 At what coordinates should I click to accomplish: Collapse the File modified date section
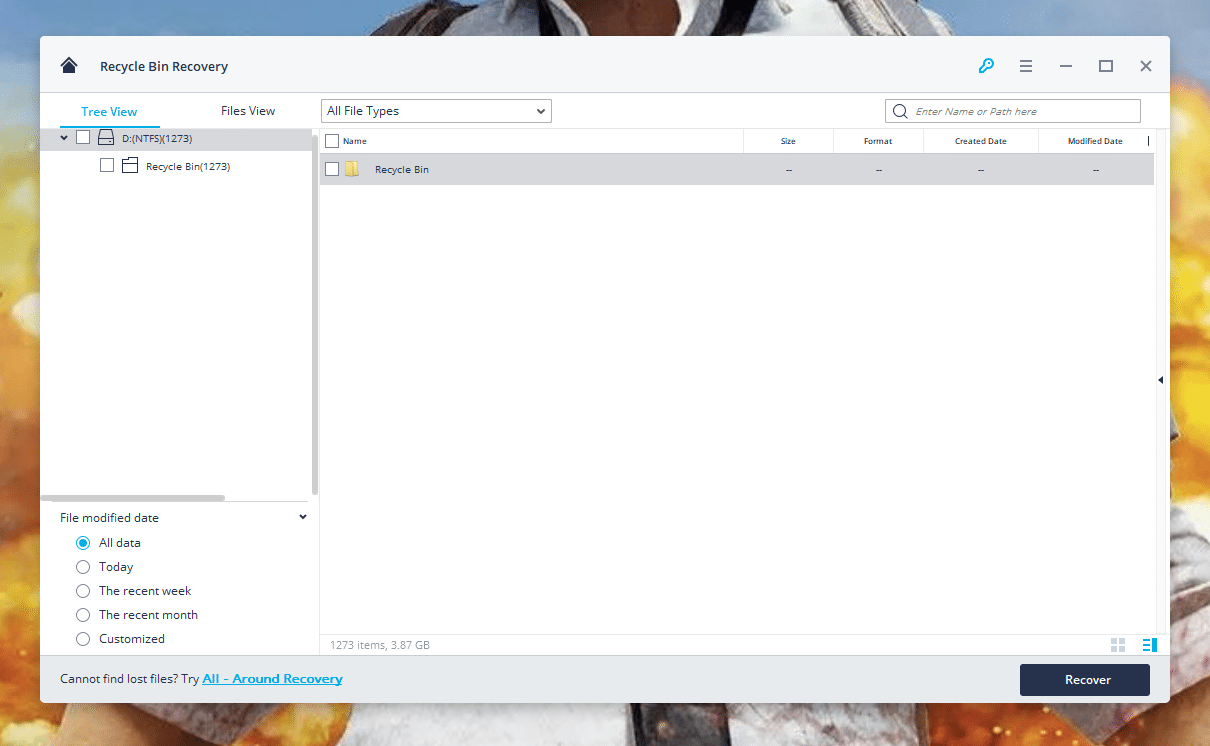click(303, 517)
